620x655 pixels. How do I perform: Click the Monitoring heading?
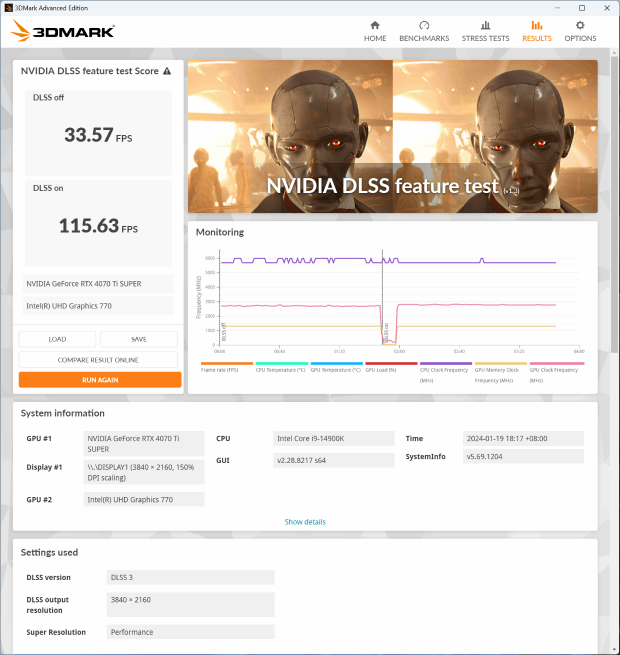click(220, 232)
